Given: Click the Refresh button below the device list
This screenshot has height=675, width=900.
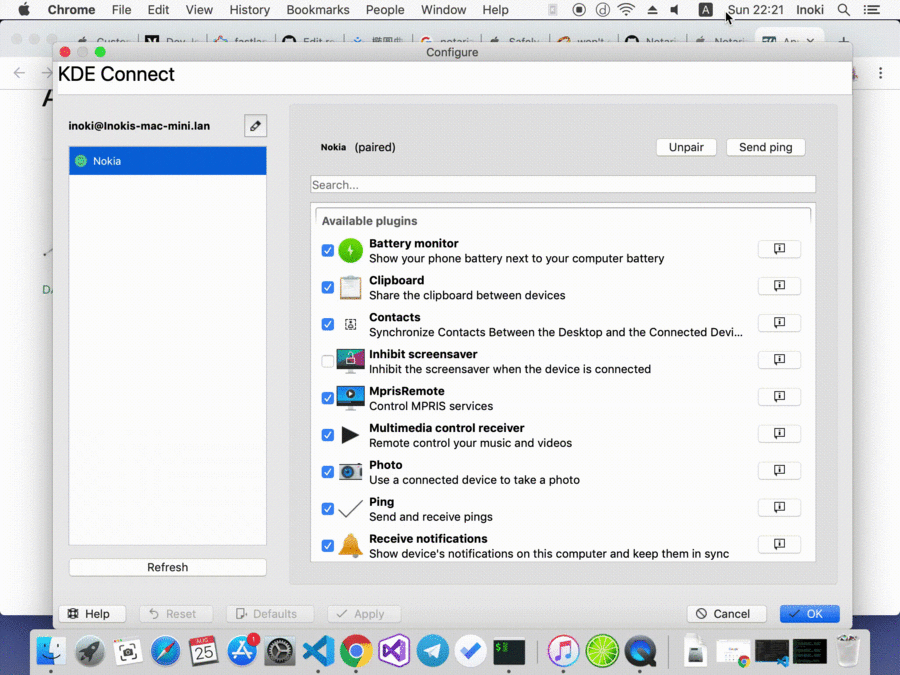Looking at the screenshot, I should click(167, 567).
